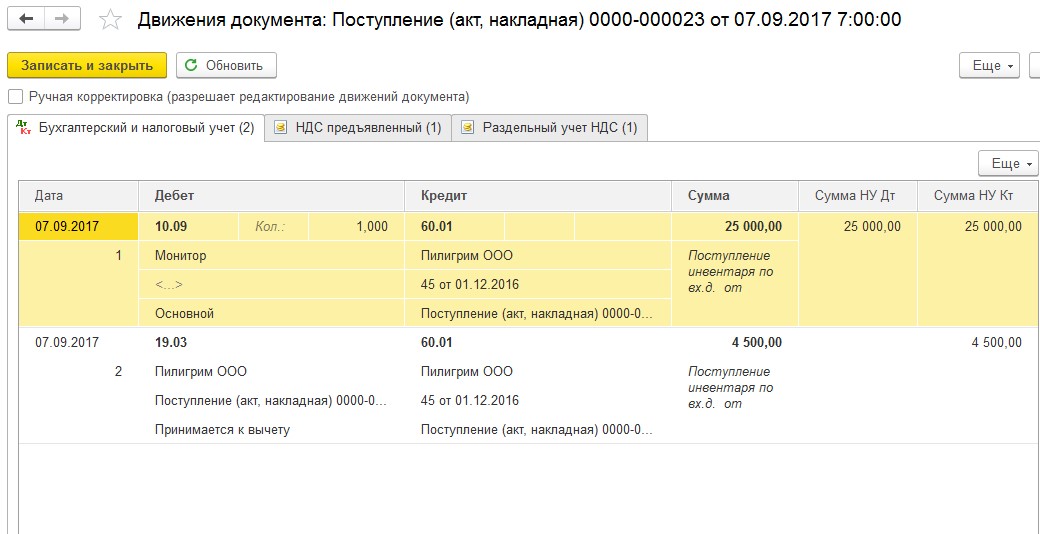
Task: Expand the Еще menu above the table
Action: click(x=1007, y=163)
